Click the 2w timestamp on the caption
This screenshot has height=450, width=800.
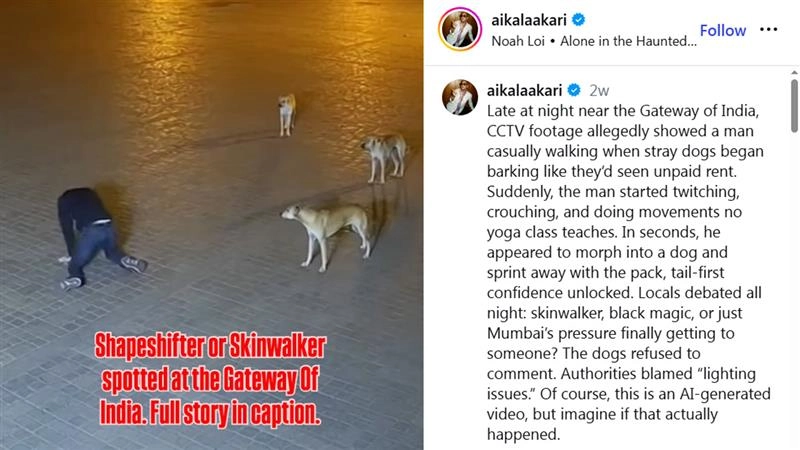pyautogui.click(x=599, y=90)
